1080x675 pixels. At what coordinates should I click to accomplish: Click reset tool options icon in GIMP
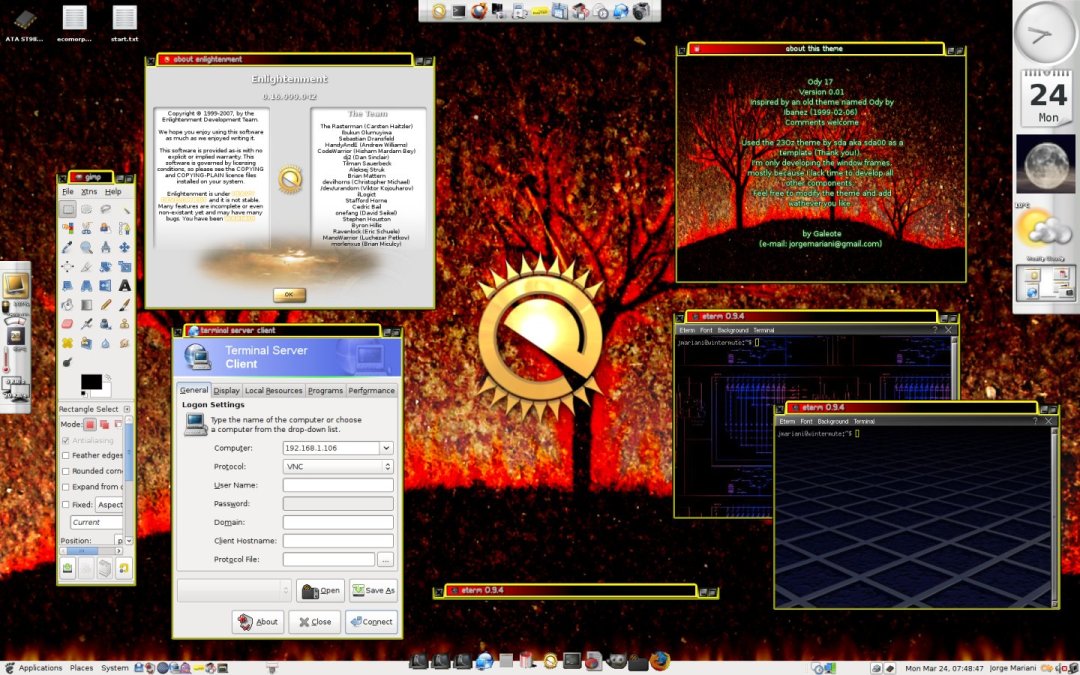[124, 568]
